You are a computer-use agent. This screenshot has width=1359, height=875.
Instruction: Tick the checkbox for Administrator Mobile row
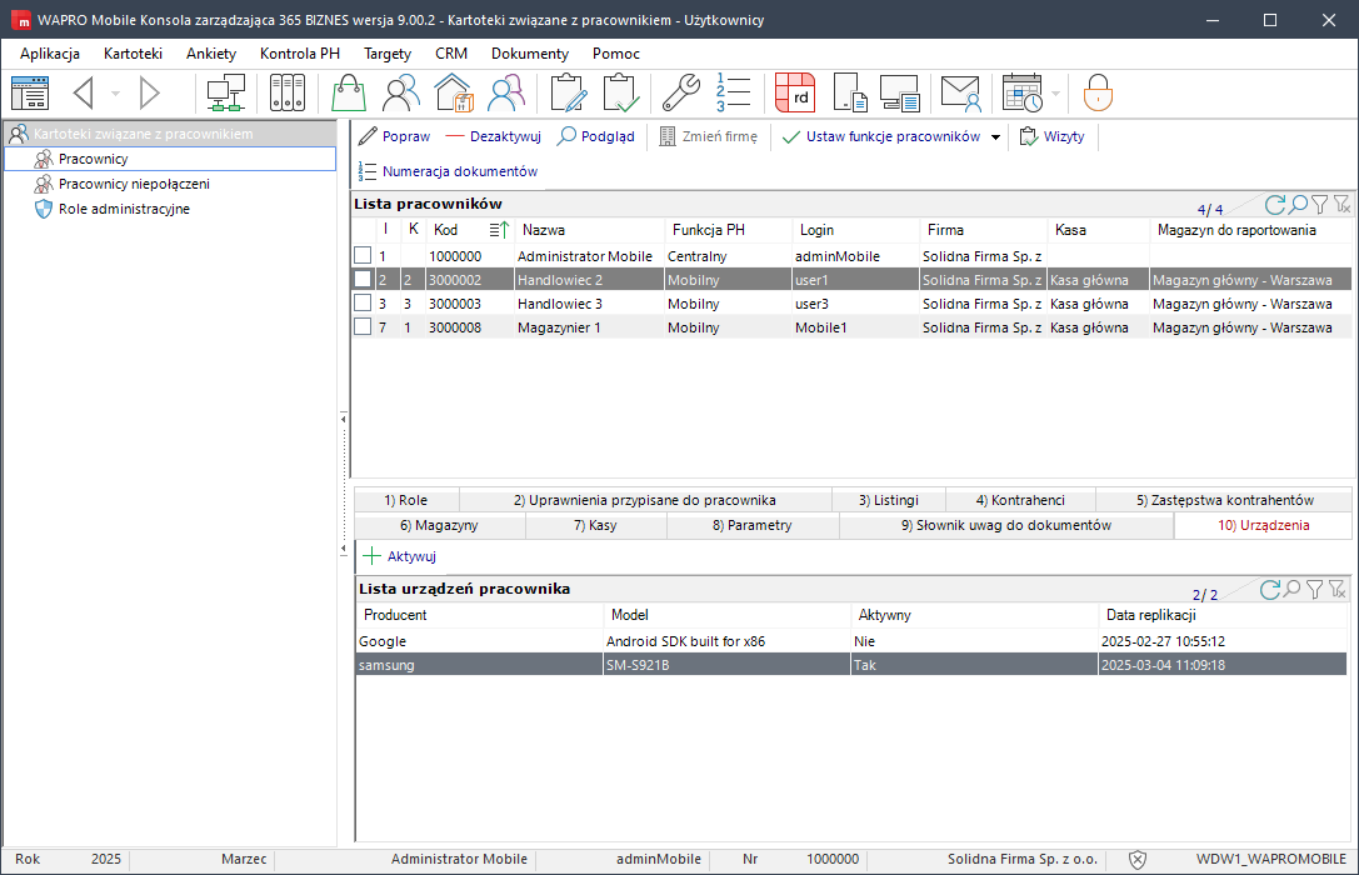363,256
